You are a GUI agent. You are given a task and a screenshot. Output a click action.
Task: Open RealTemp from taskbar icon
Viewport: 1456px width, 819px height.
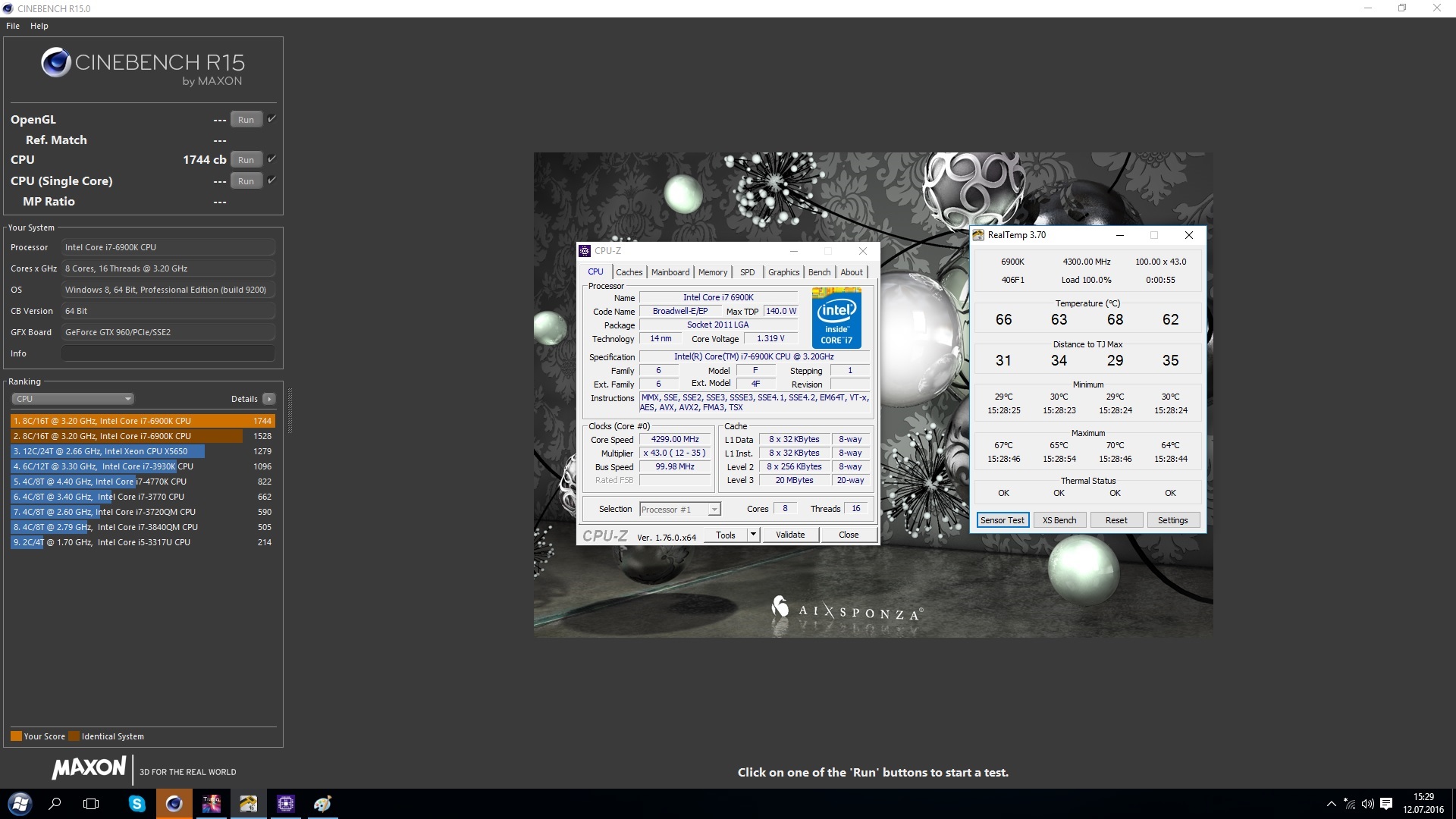click(249, 804)
